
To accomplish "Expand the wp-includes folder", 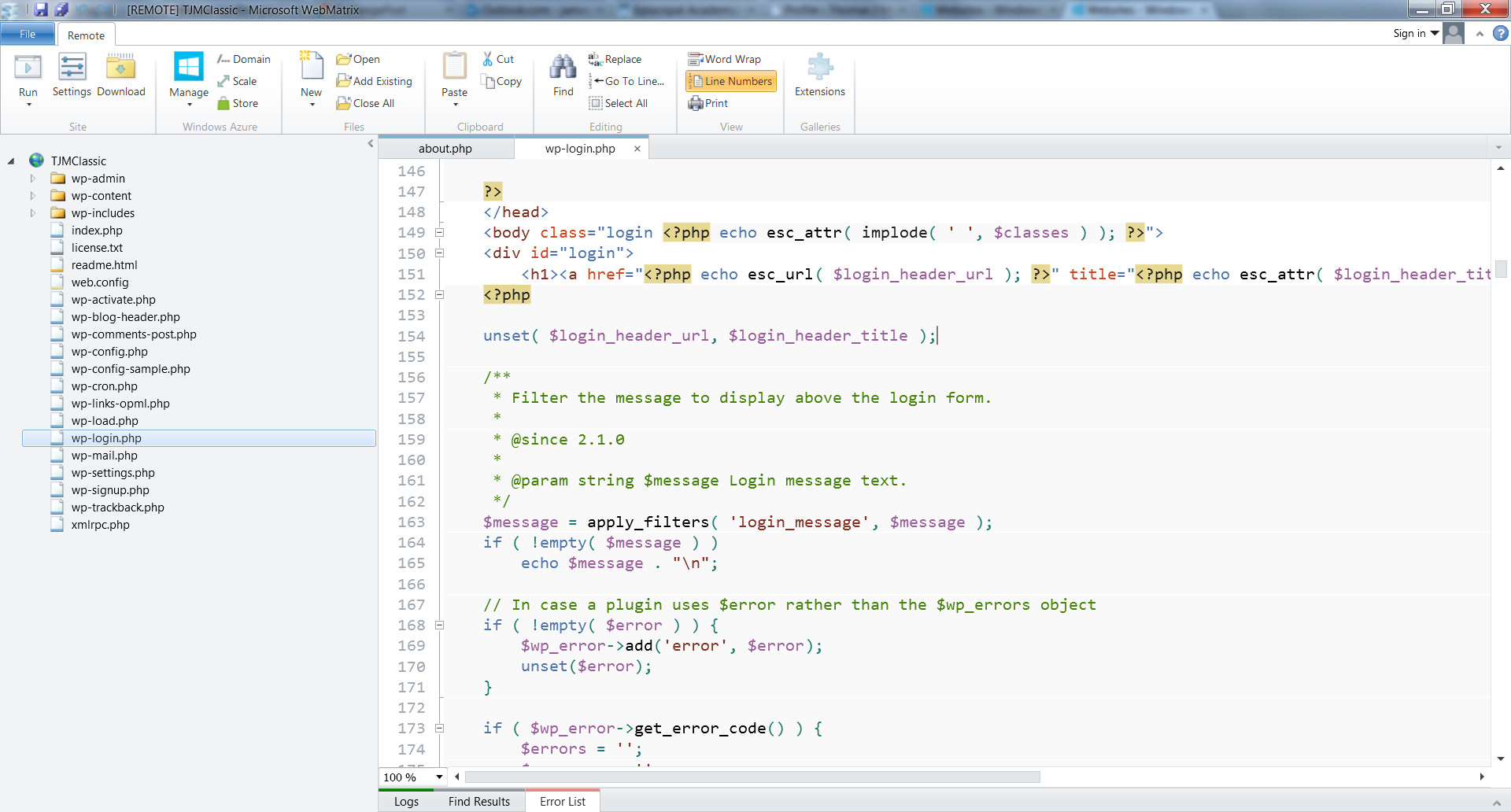I will [33, 213].
